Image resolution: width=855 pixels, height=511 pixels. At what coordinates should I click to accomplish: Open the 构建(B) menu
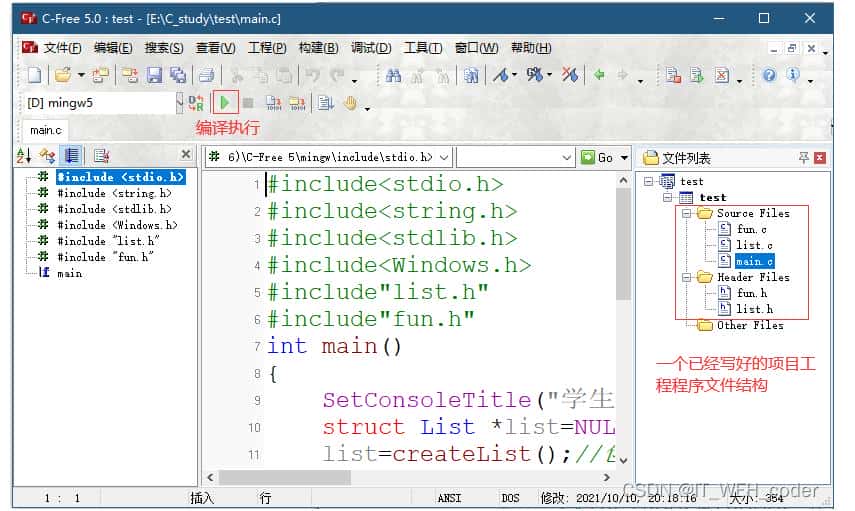317,48
